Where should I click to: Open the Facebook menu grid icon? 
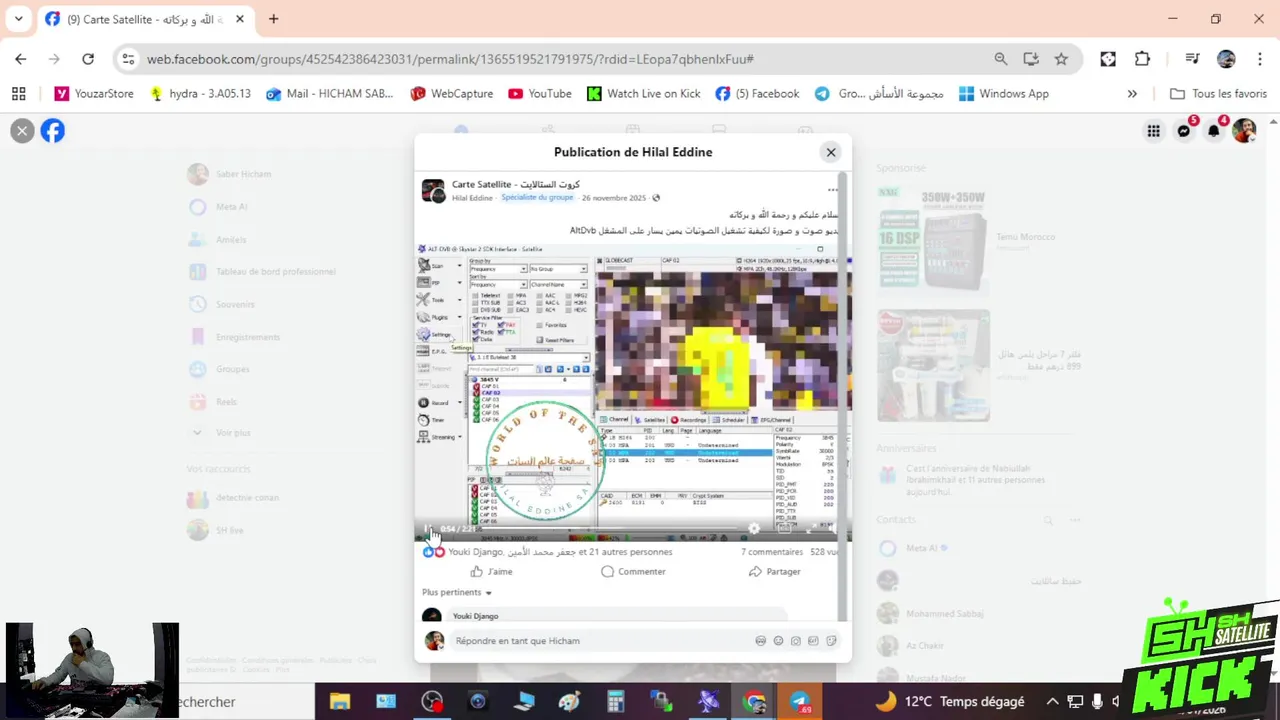[1154, 131]
